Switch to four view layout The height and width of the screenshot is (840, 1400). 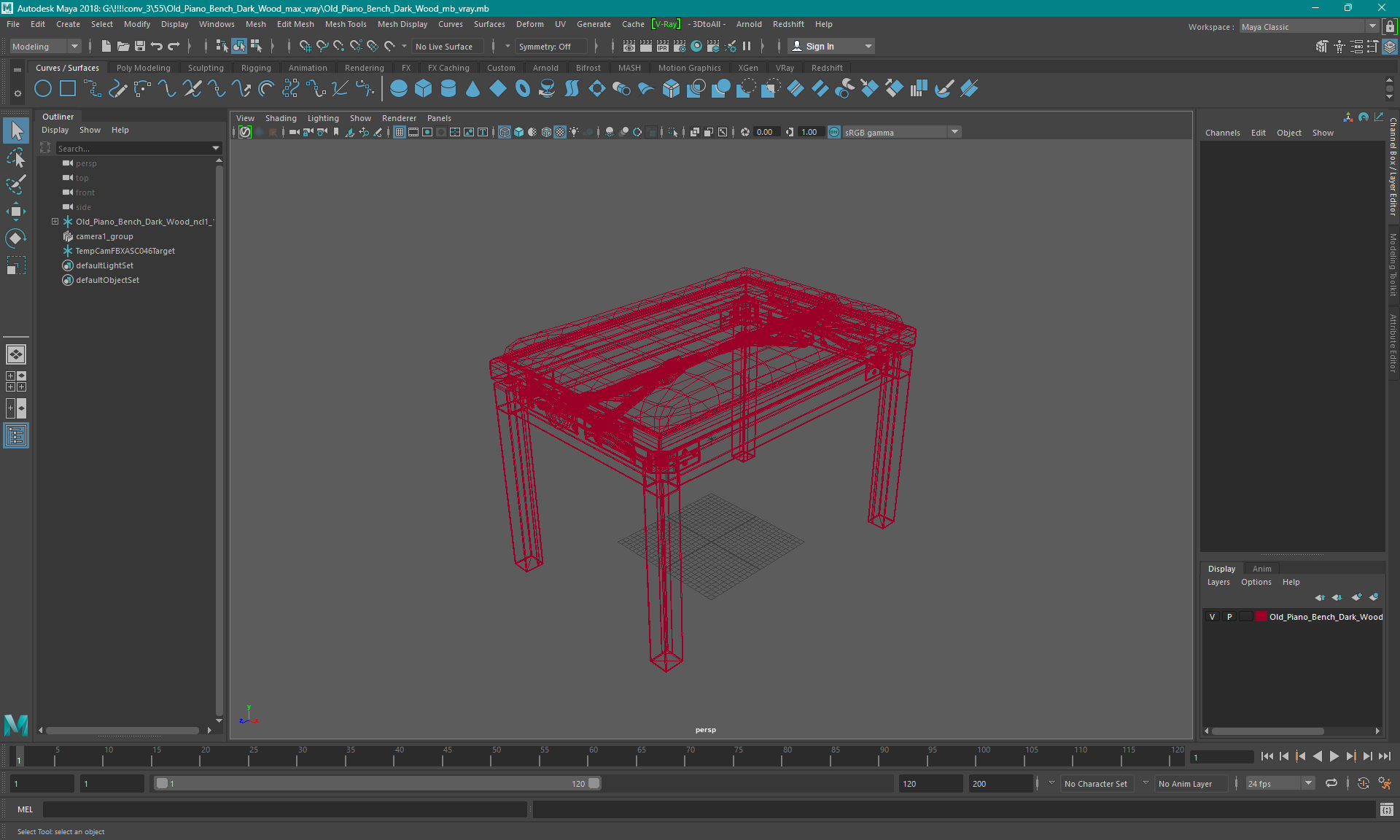tap(16, 381)
